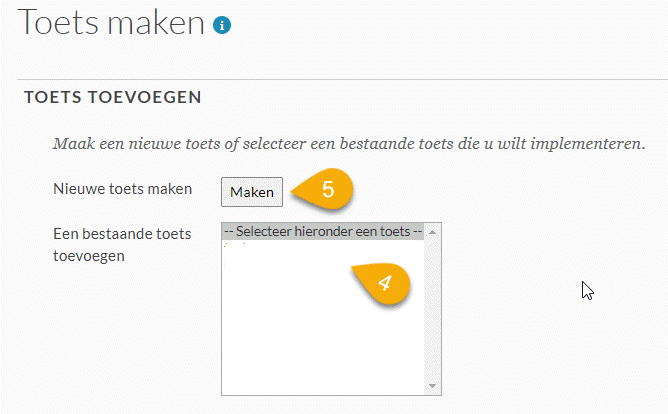
Task: Click the test list's scroll up arrow
Action: pyautogui.click(x=433, y=232)
